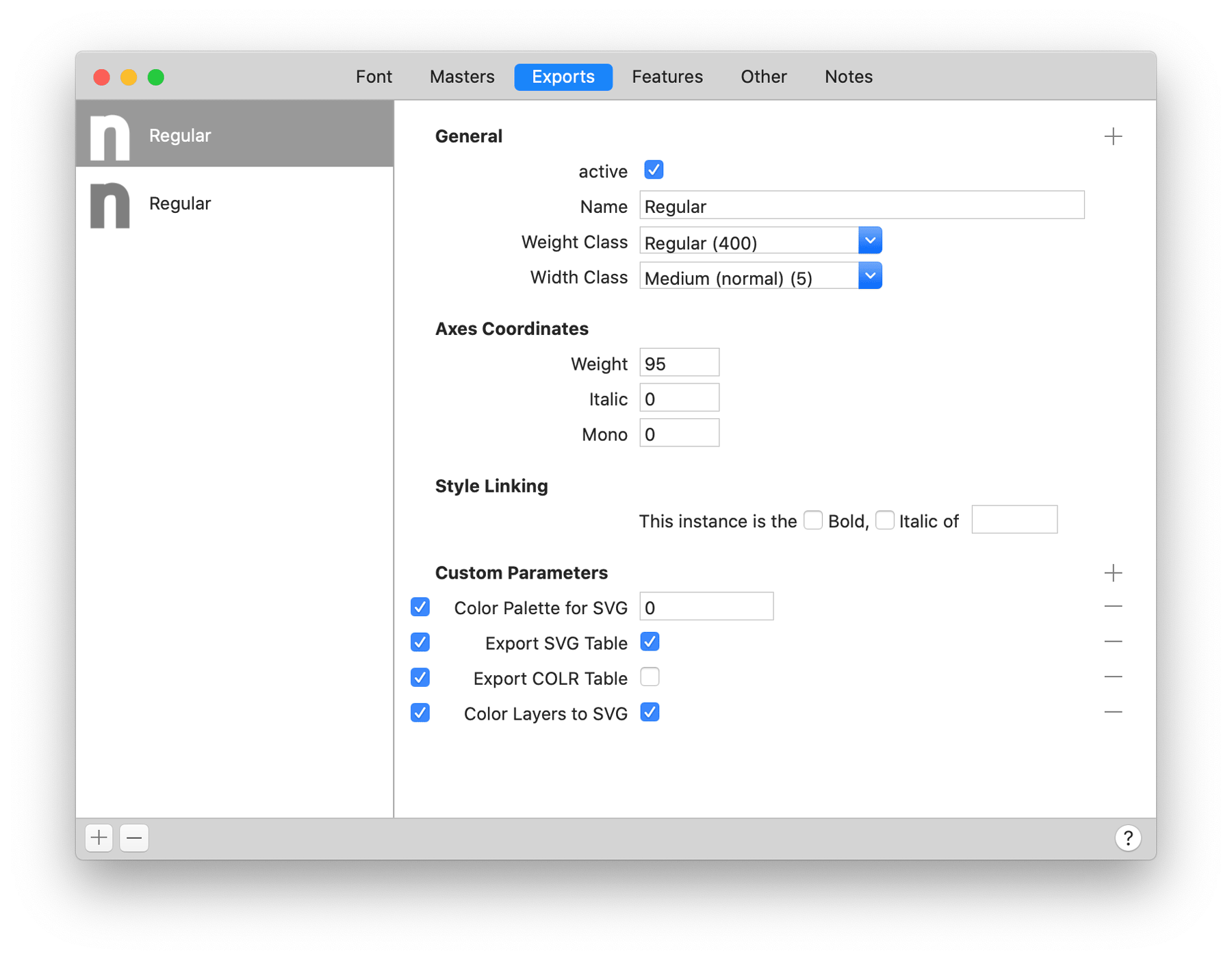Check the Export COLR Table value
This screenshot has width=1232, height=960.
pyautogui.click(x=650, y=677)
